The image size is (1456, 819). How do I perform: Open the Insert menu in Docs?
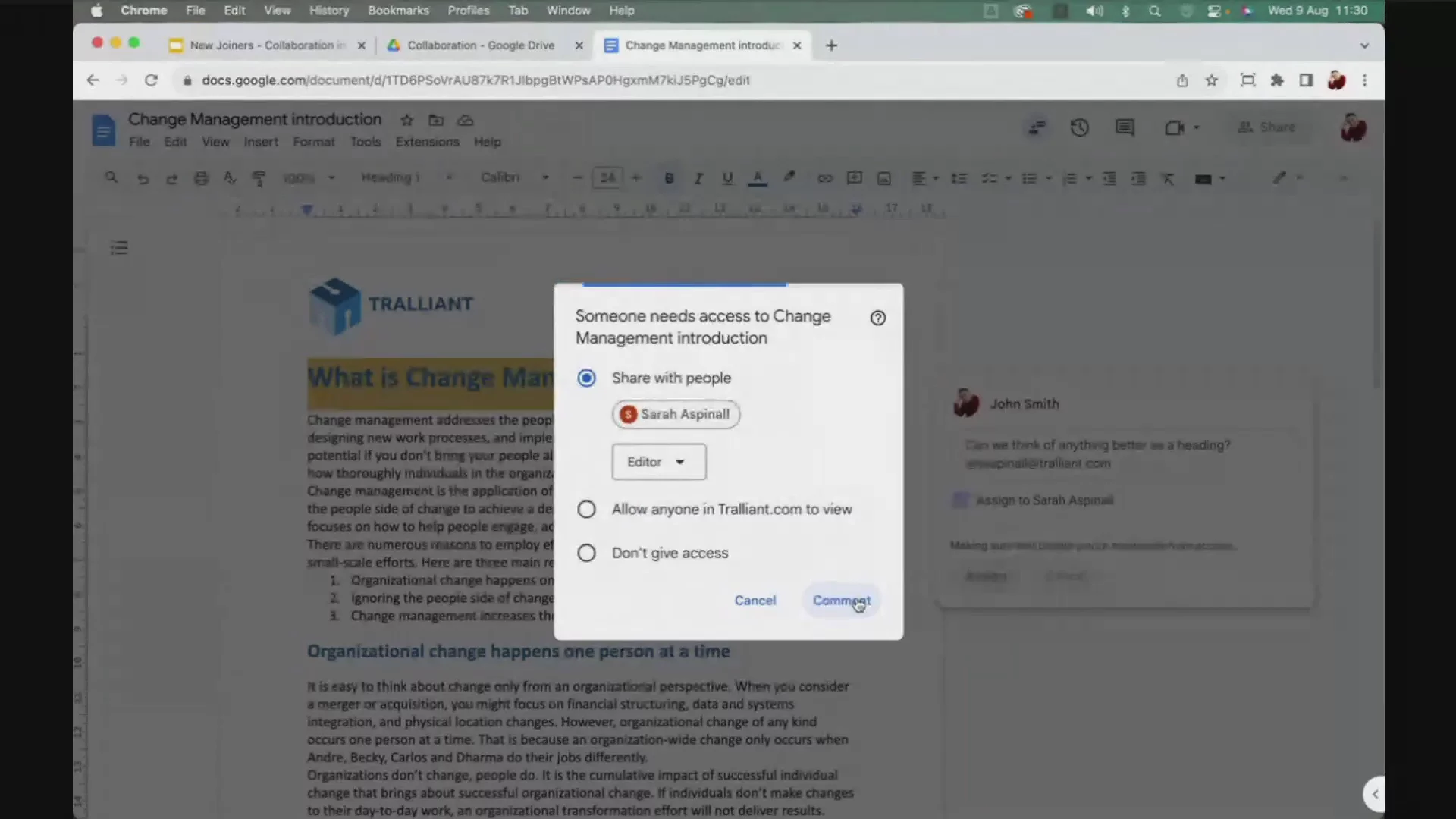(x=261, y=142)
